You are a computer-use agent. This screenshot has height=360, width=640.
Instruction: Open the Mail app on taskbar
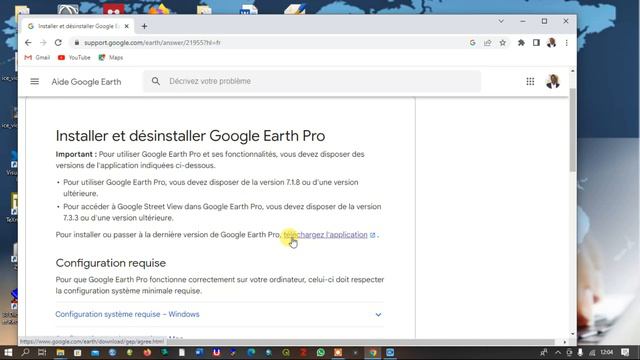[x=95, y=353]
